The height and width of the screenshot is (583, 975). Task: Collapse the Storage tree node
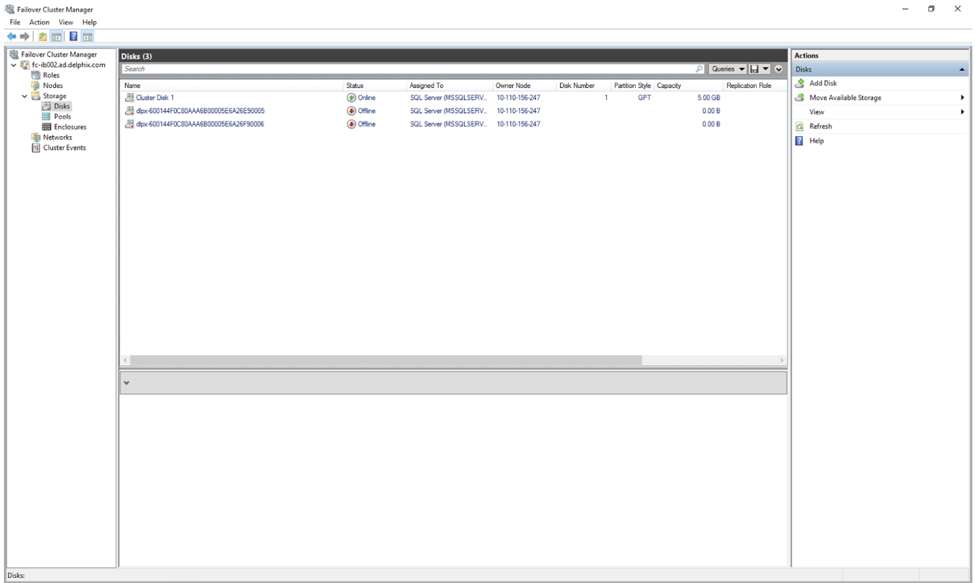click(25, 96)
